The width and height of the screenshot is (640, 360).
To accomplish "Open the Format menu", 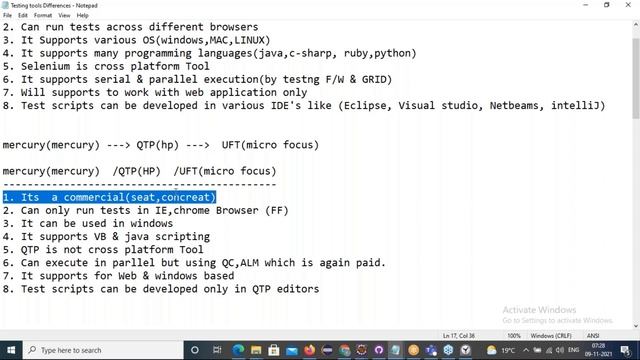I will 43,16.
